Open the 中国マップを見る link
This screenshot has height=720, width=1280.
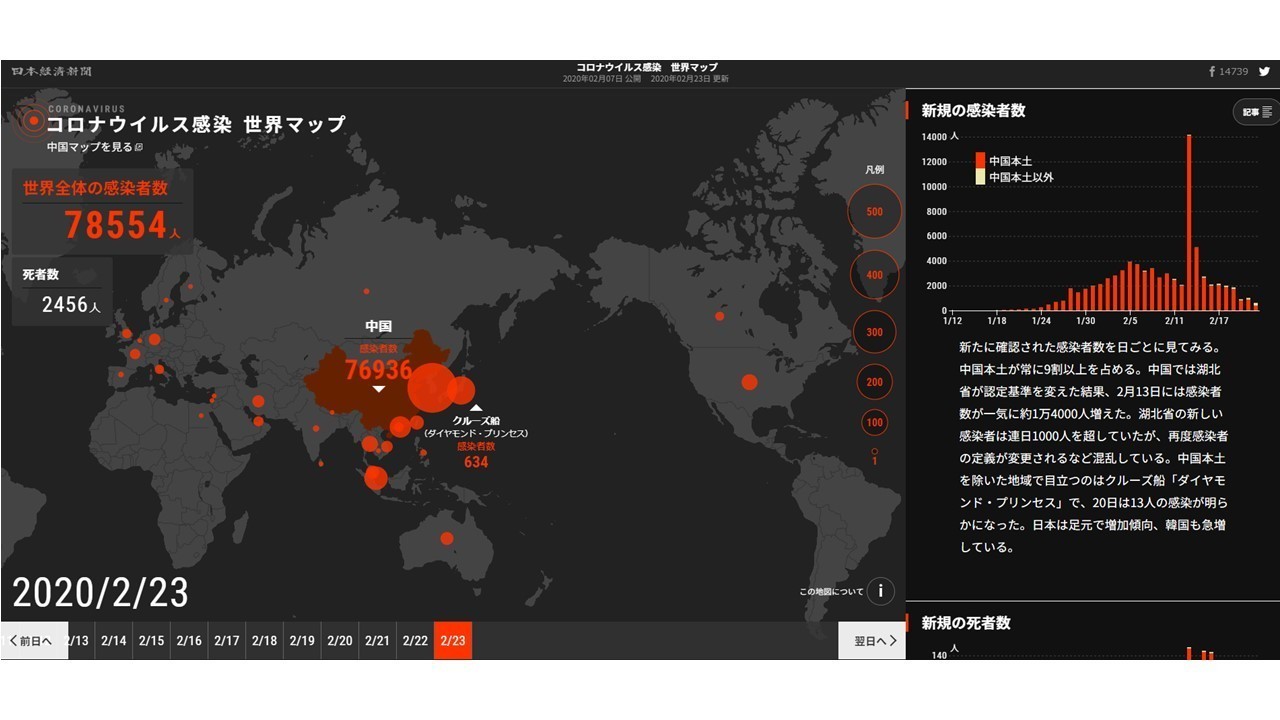click(95, 147)
